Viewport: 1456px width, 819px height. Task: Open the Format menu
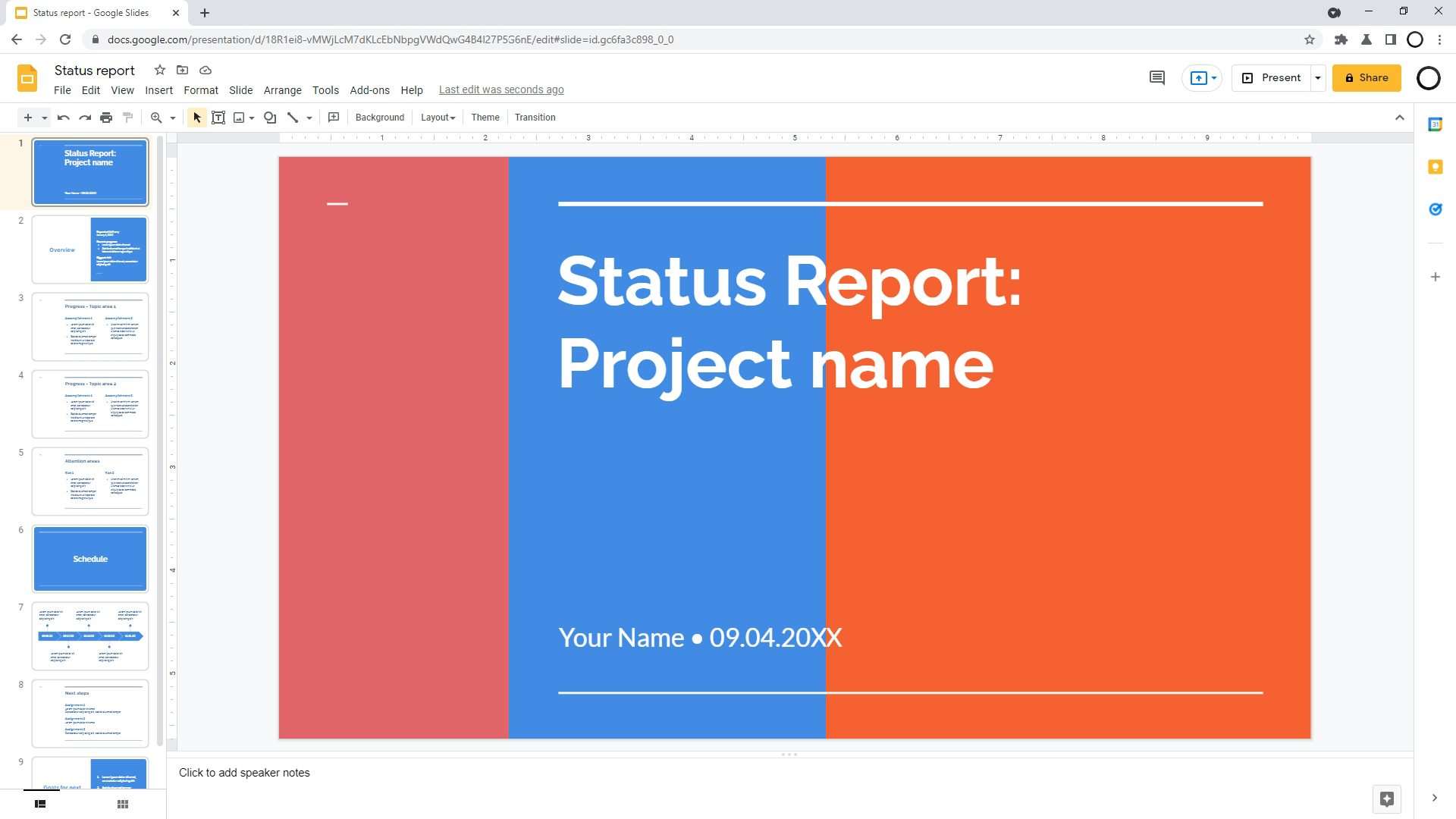point(200,89)
